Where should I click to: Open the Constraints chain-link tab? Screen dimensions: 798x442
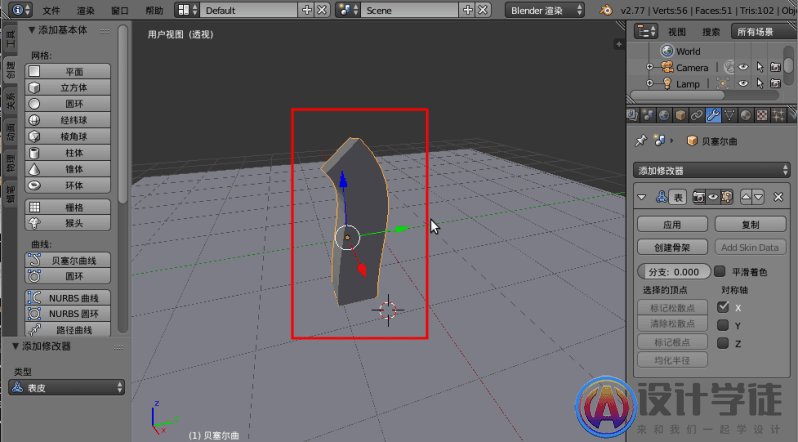(697, 116)
